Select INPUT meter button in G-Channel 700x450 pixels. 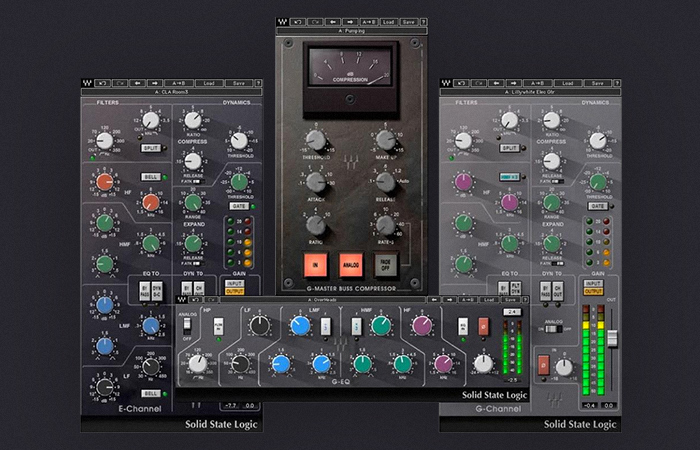pos(593,283)
